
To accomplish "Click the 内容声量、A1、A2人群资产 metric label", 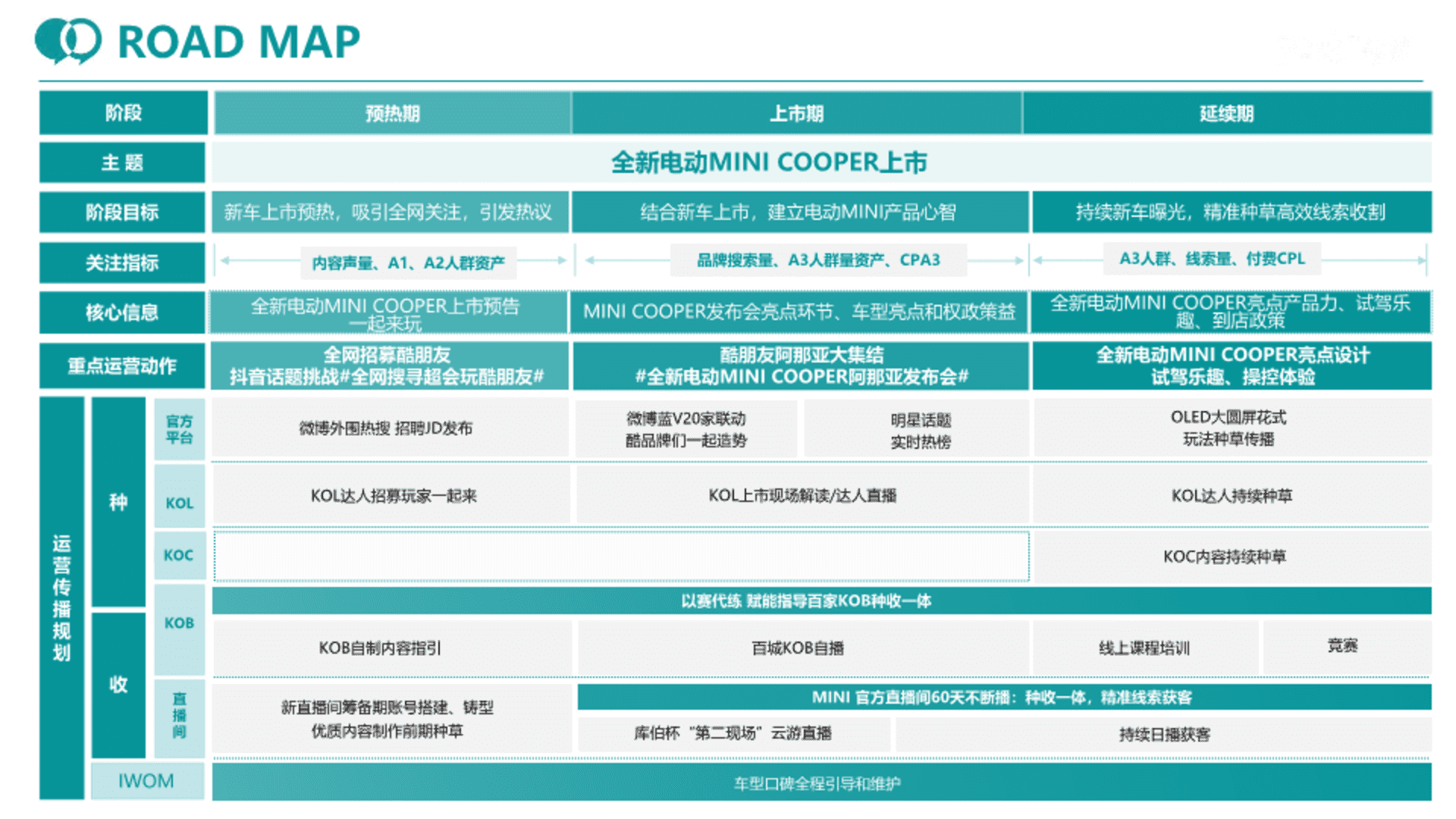I will tap(408, 263).
